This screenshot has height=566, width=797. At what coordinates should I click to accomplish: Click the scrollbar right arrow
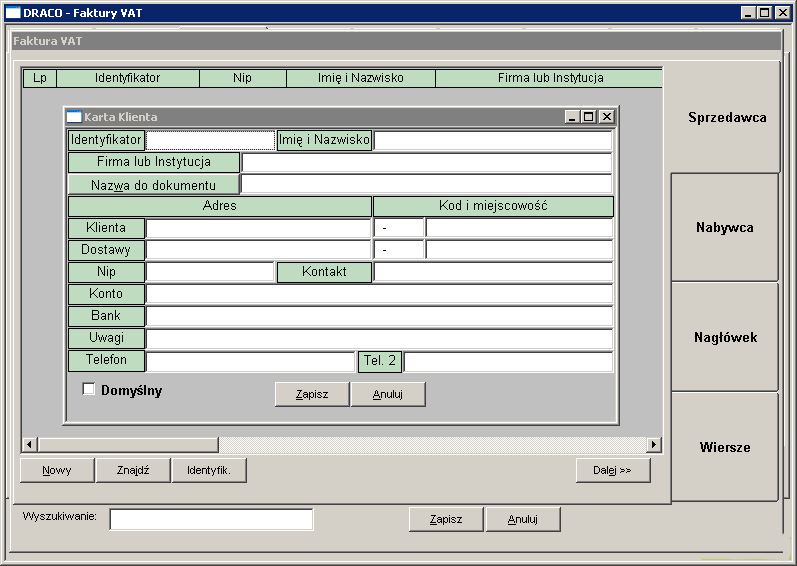coord(654,445)
